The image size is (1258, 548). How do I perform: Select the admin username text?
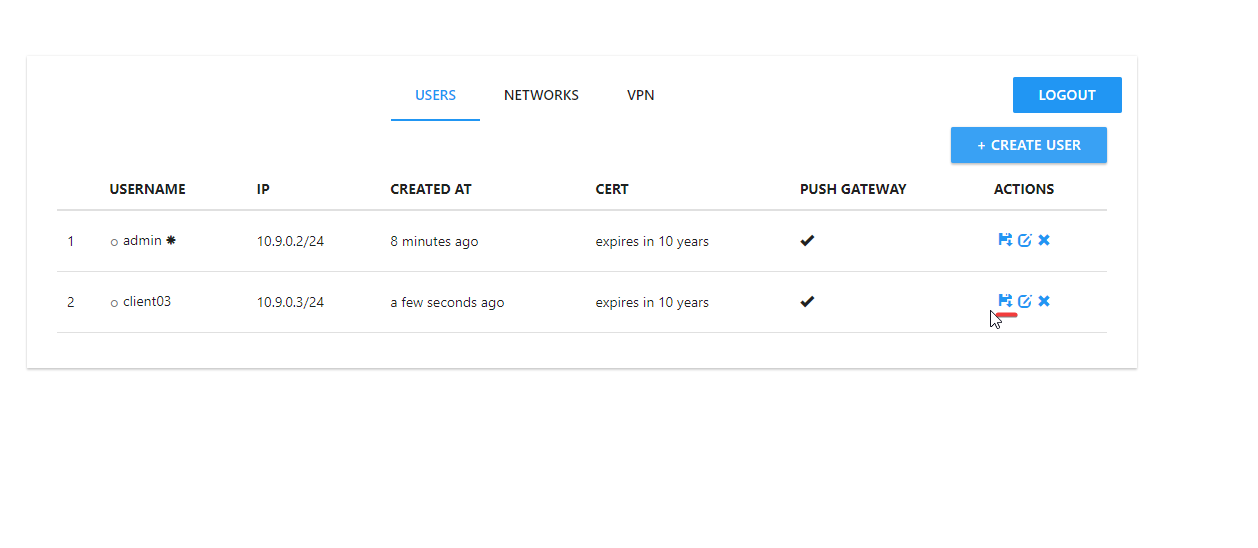(142, 241)
